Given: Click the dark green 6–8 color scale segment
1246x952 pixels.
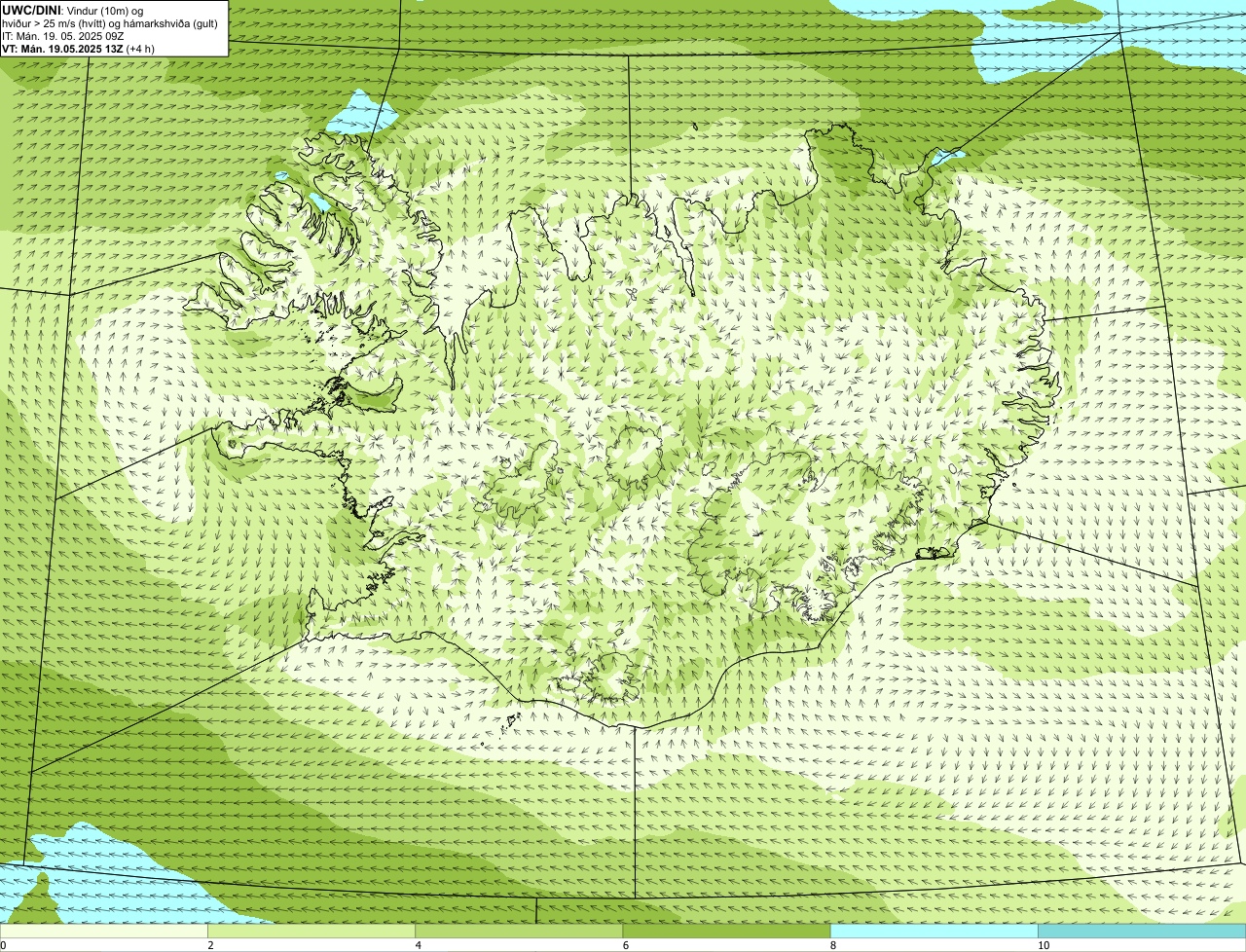Looking at the screenshot, I should pos(726,932).
